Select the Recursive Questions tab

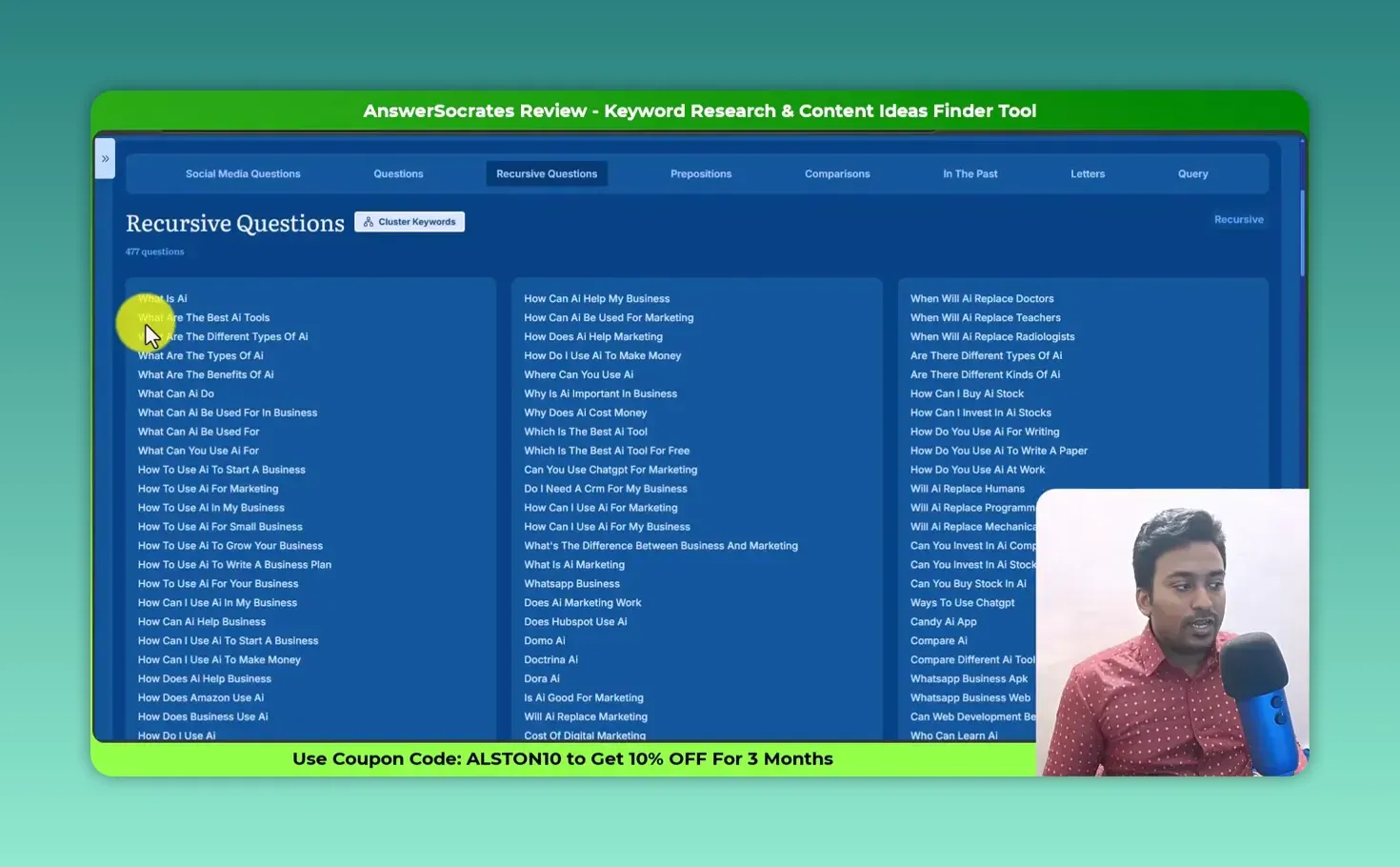547,174
